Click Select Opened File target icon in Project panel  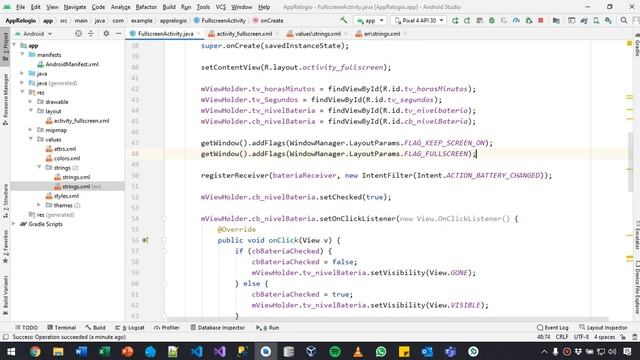click(x=78, y=33)
